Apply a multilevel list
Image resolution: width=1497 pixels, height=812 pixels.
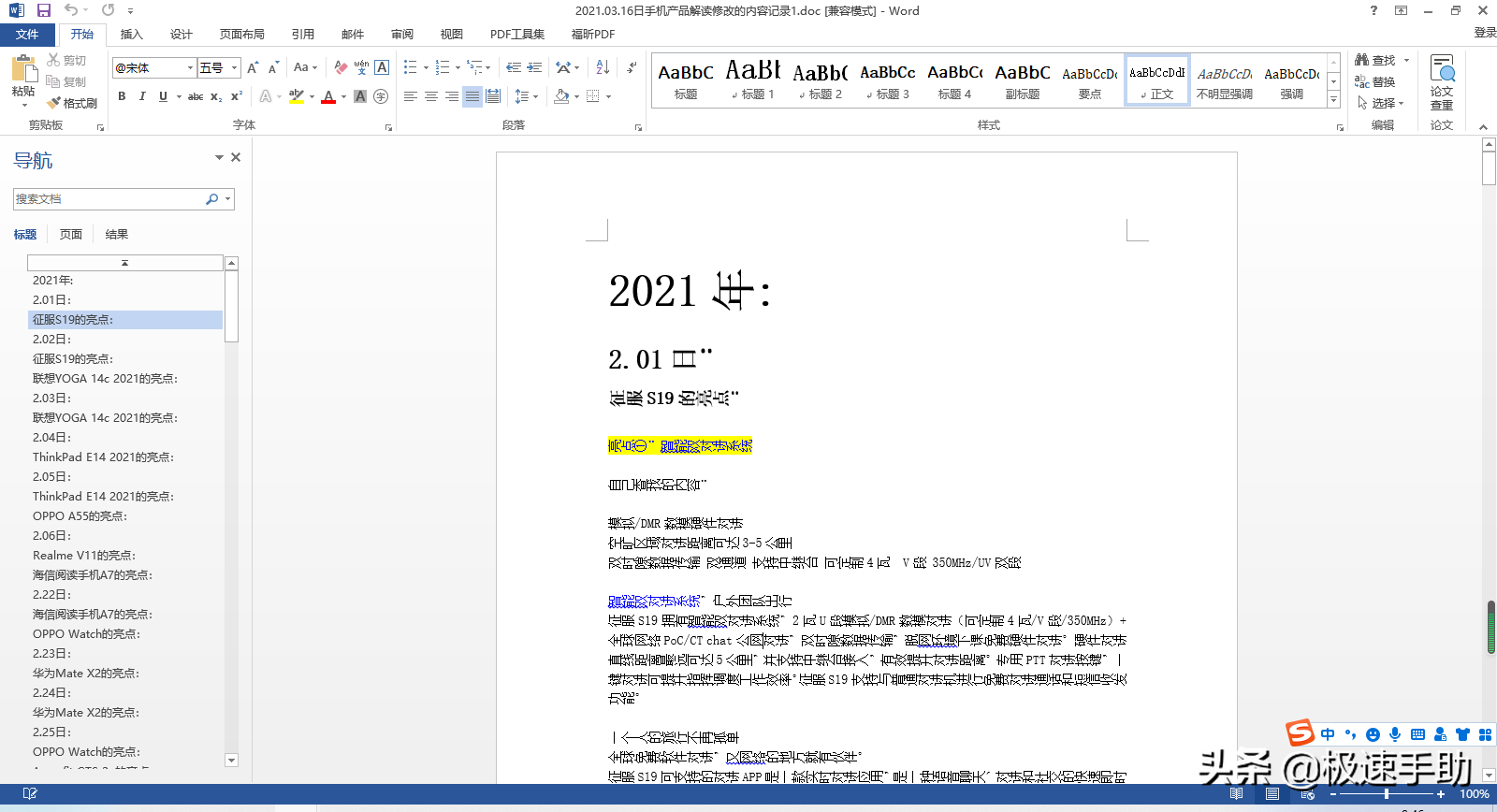[475, 67]
